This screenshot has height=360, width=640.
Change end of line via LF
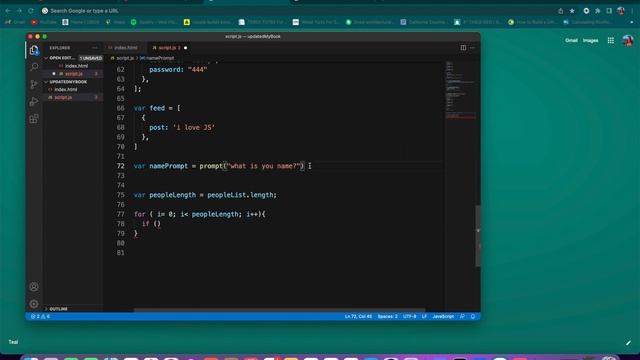click(x=424, y=316)
